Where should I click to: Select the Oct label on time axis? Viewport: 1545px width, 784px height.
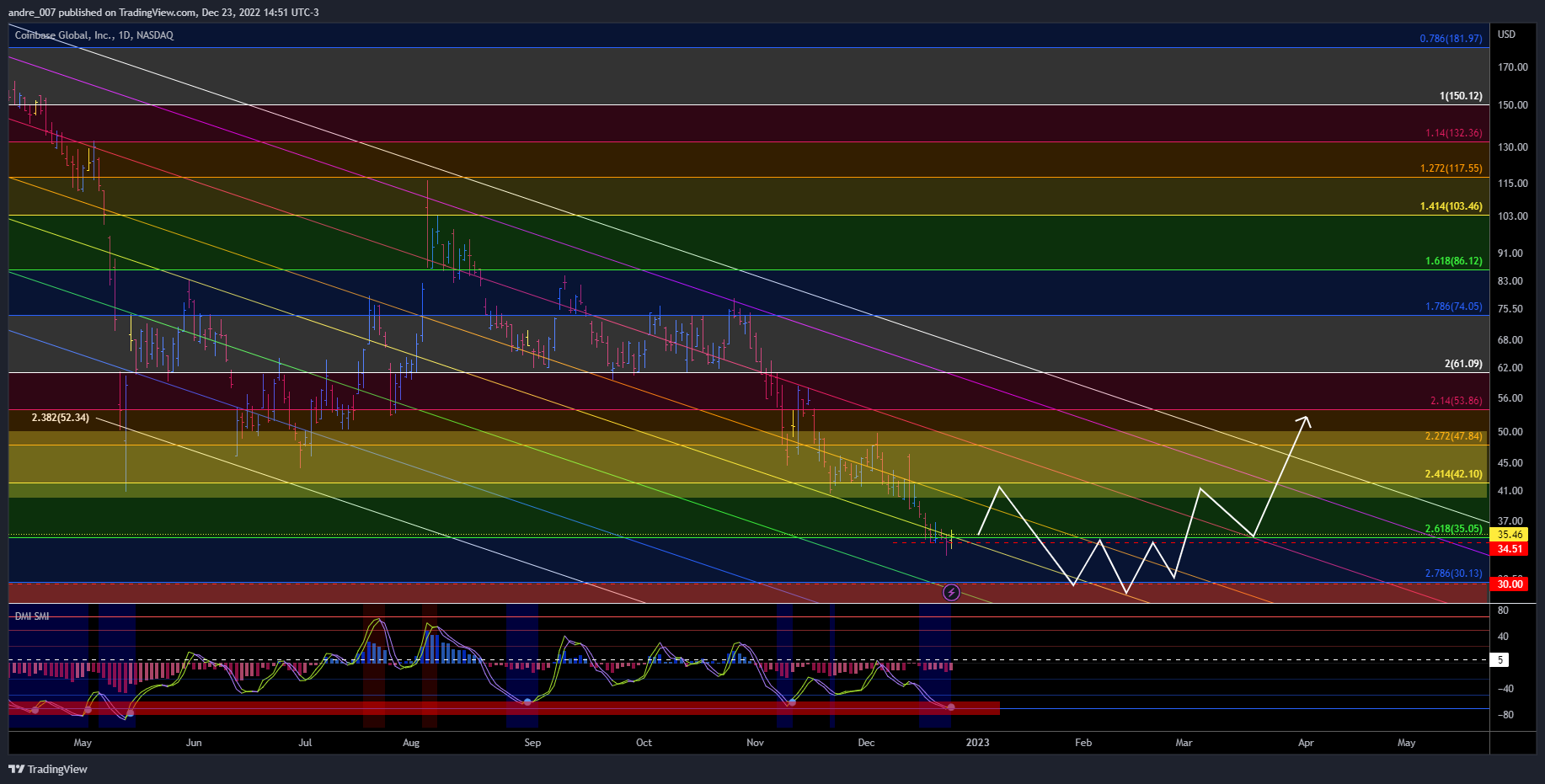644,743
